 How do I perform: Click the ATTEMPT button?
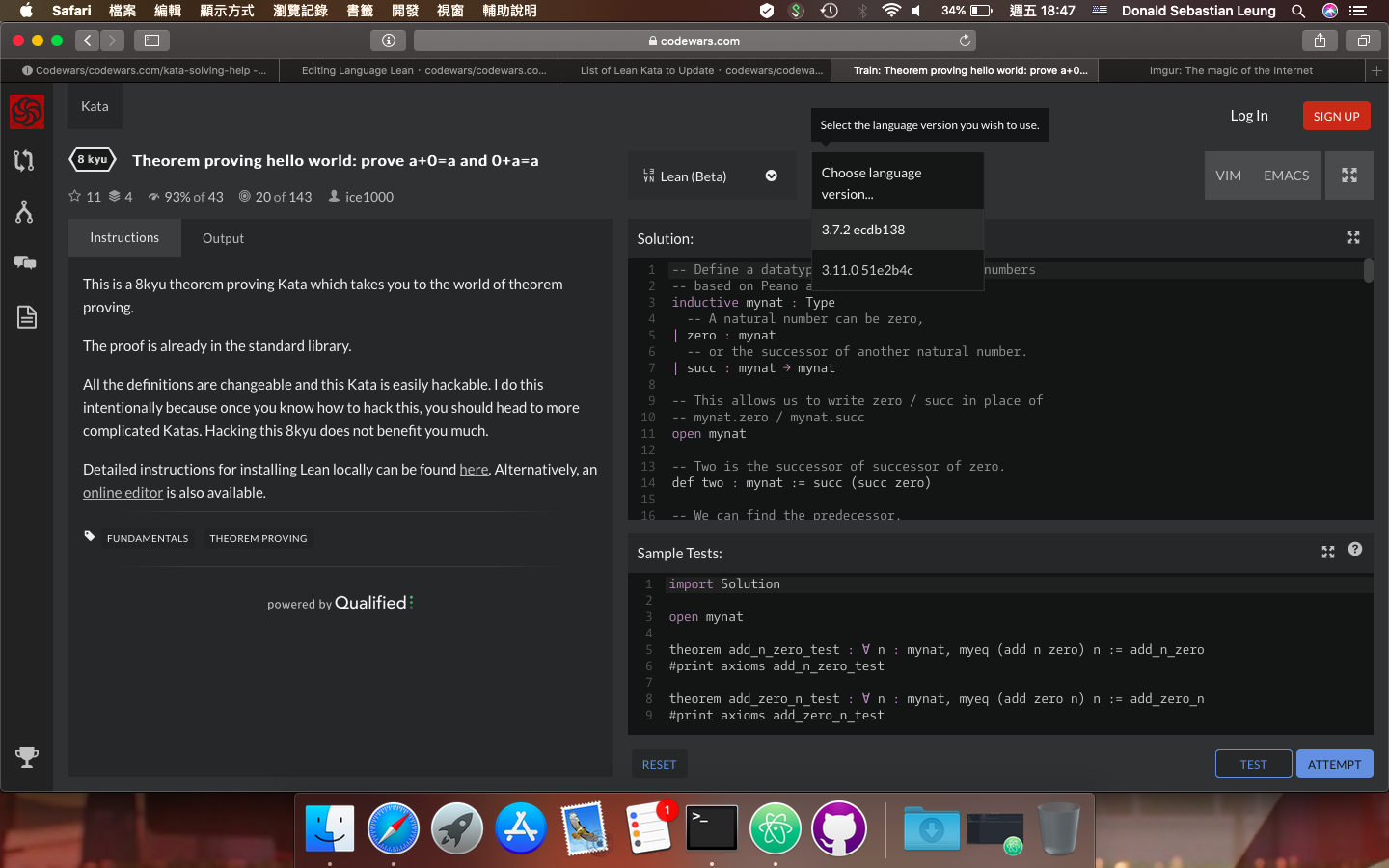1334,764
